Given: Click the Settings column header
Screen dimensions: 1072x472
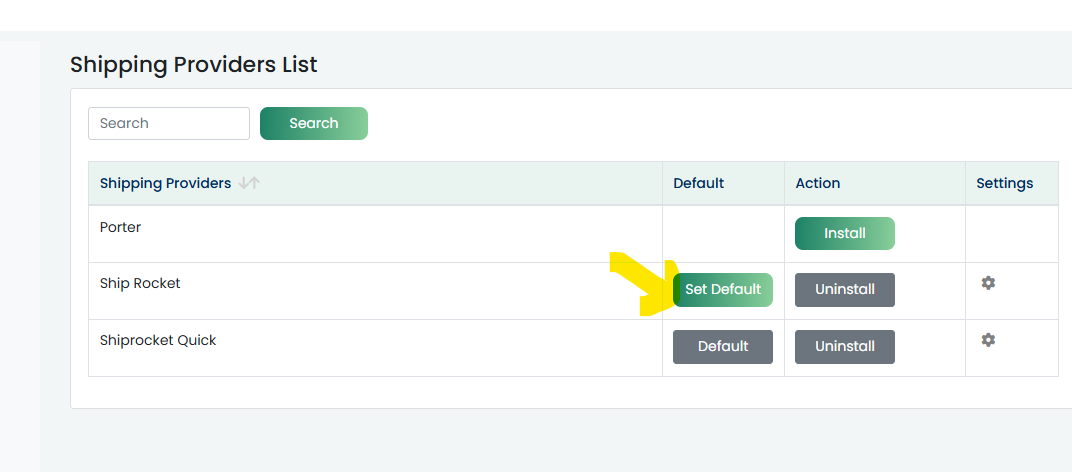Looking at the screenshot, I should [x=1004, y=183].
